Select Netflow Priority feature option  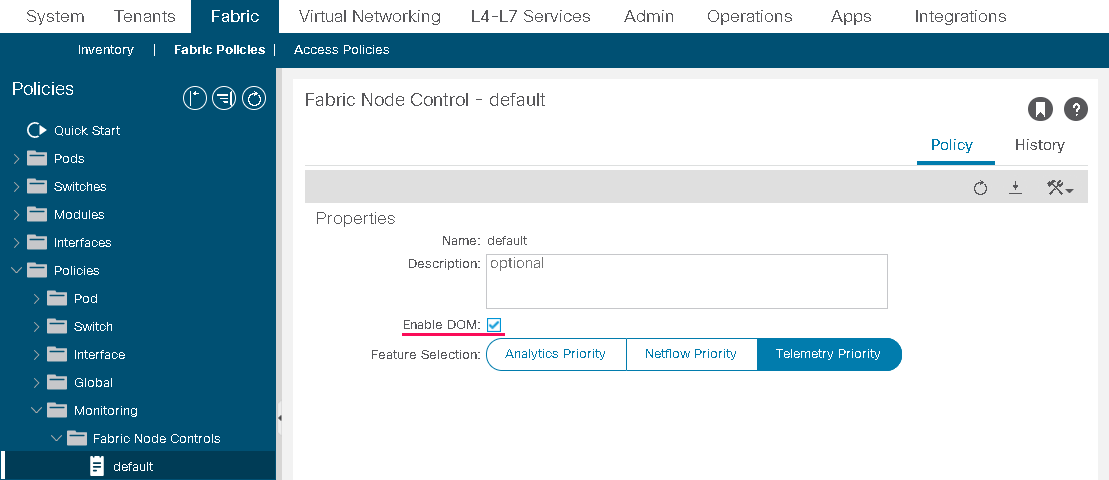click(x=690, y=354)
